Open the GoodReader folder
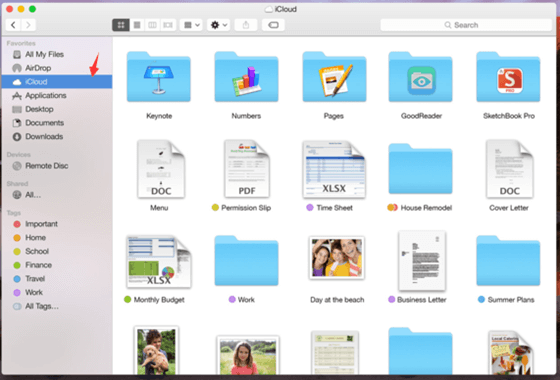This screenshot has width=560, height=380. coord(420,77)
